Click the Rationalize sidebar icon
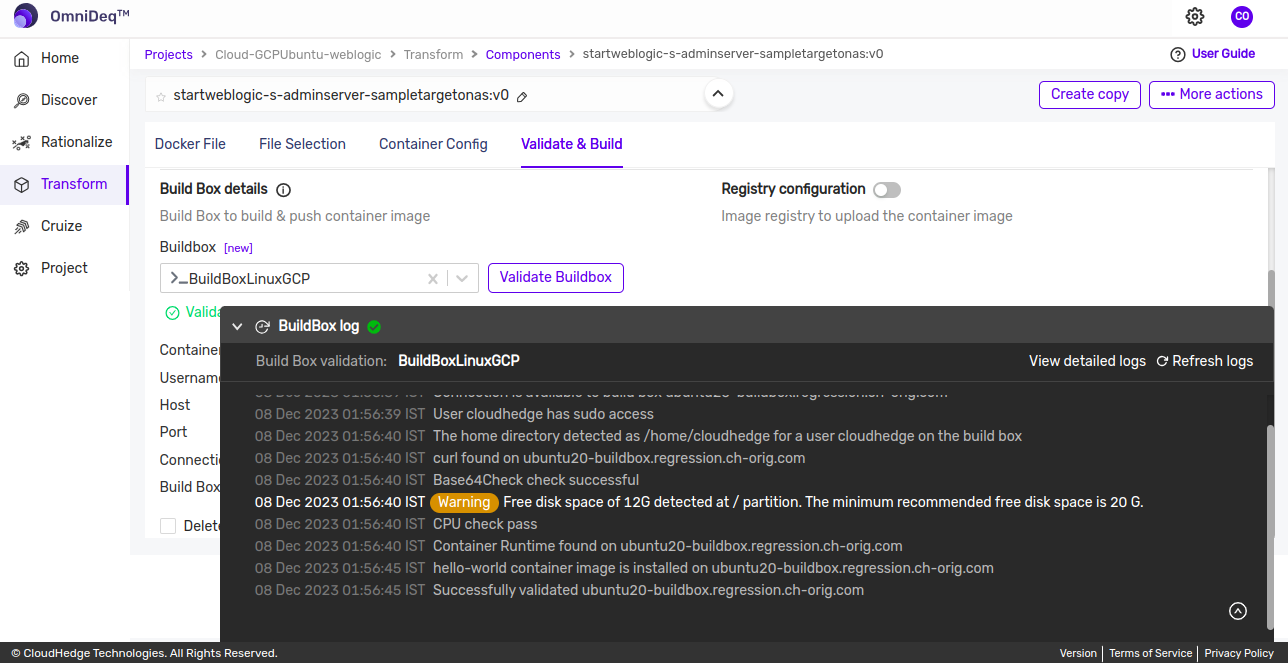The width and height of the screenshot is (1288, 663). 21,143
